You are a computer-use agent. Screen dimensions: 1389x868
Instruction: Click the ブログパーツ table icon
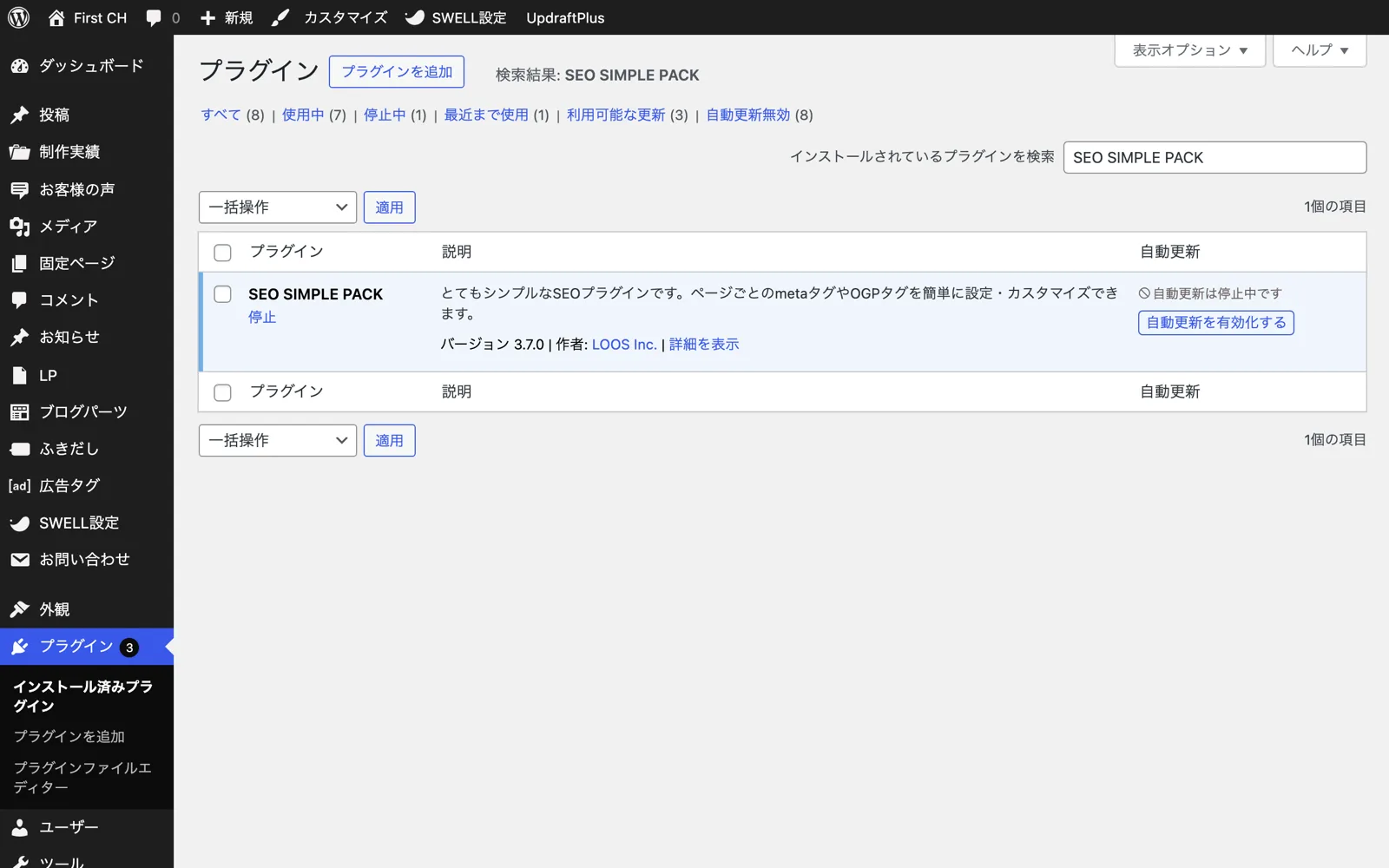tap(19, 412)
